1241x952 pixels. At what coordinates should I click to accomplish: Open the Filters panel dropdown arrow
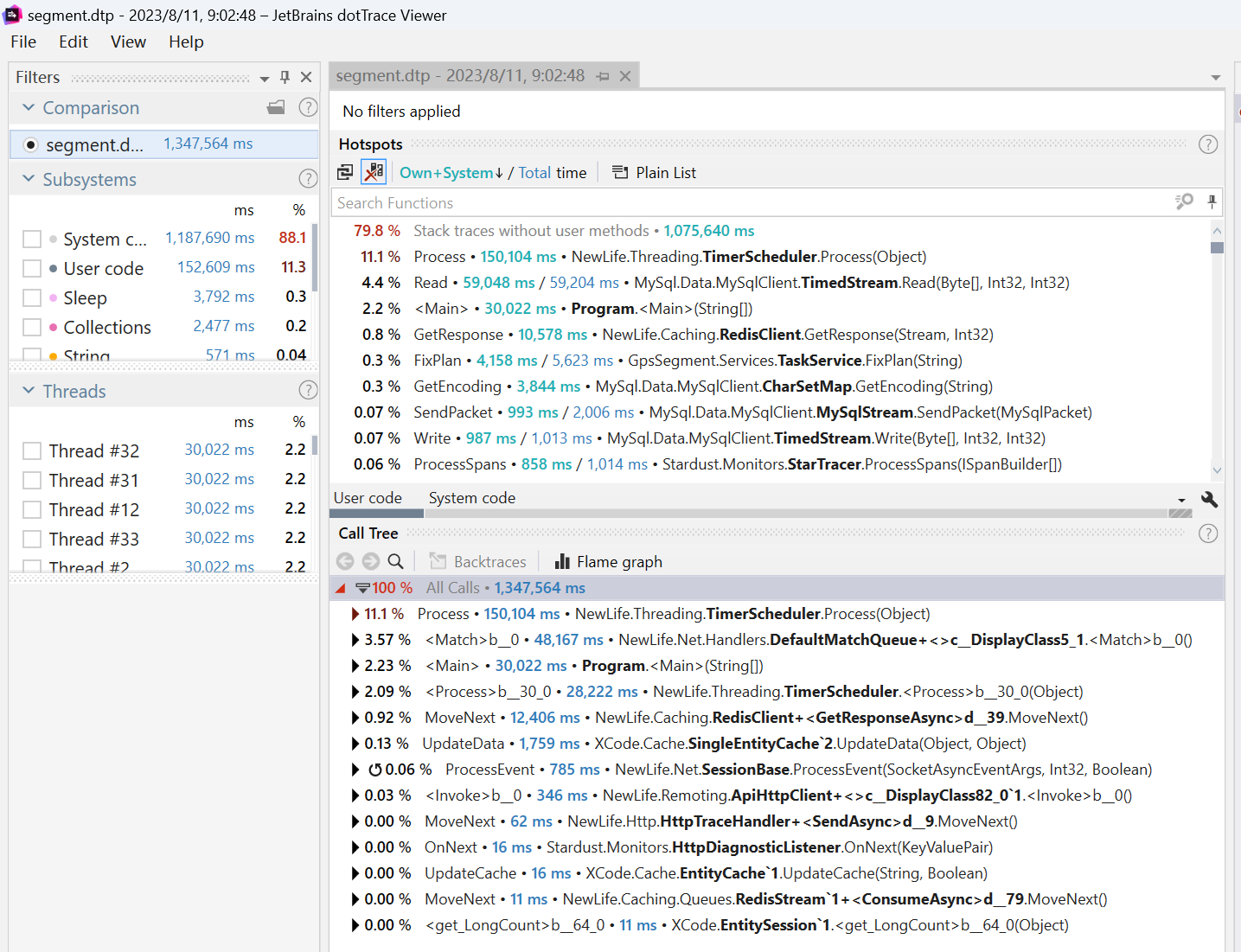point(265,79)
